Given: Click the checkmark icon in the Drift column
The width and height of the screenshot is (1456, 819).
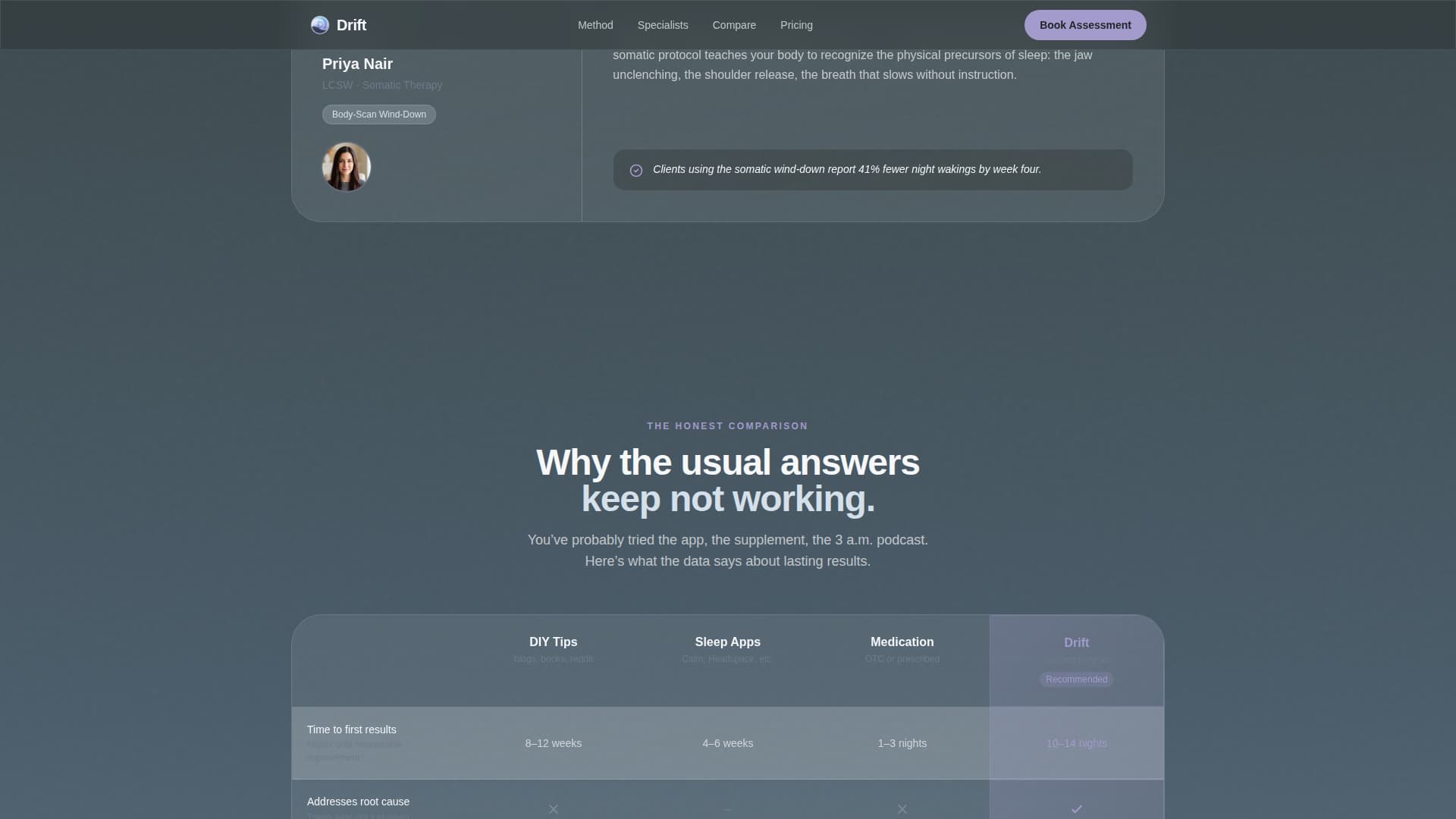Looking at the screenshot, I should click(x=1077, y=809).
